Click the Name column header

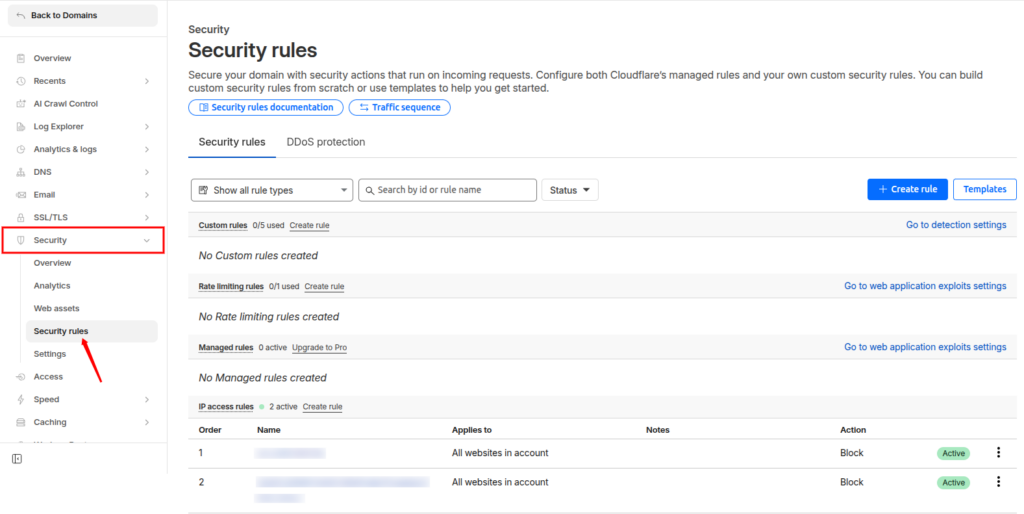point(268,430)
